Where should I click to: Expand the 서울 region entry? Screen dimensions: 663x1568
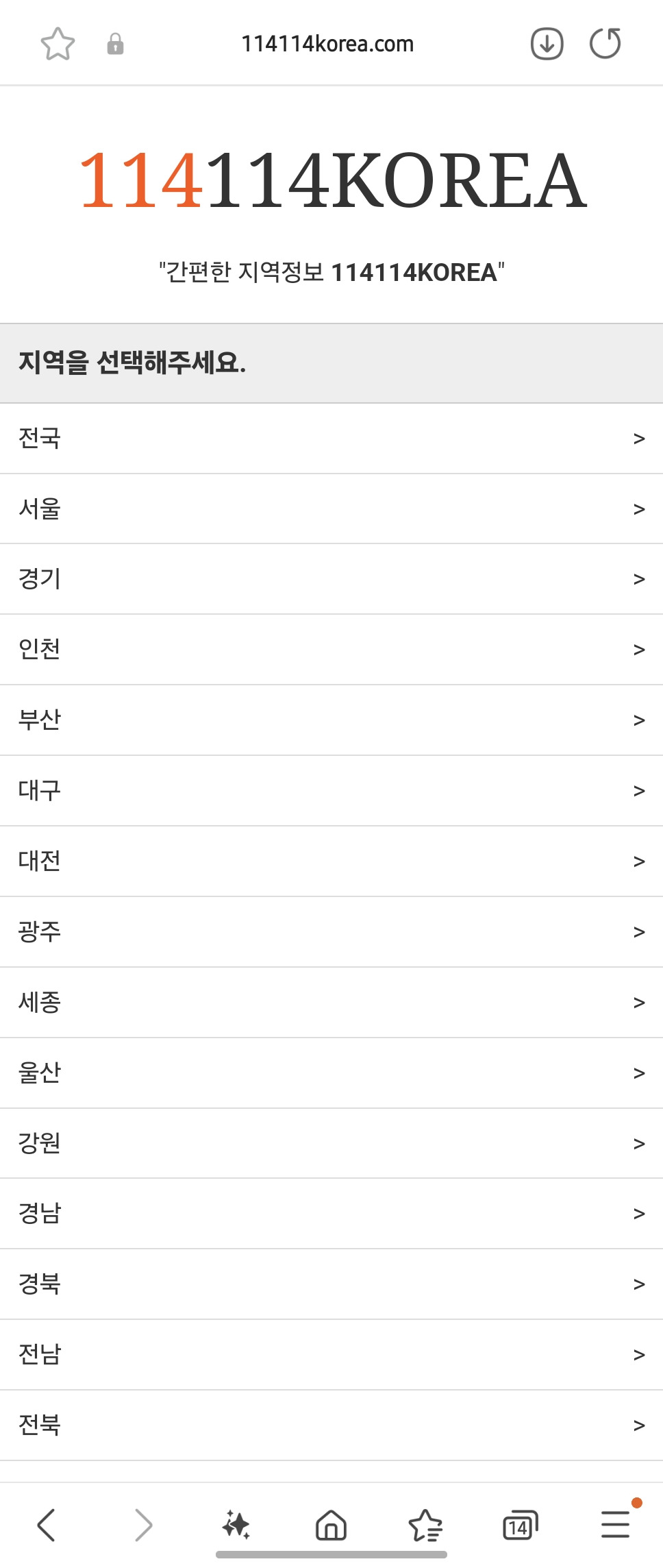point(331,509)
